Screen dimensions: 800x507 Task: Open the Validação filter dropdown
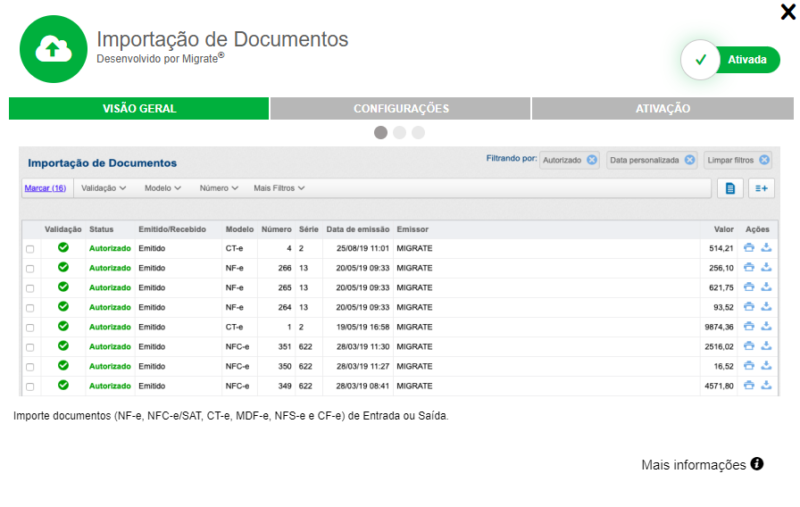tap(103, 188)
